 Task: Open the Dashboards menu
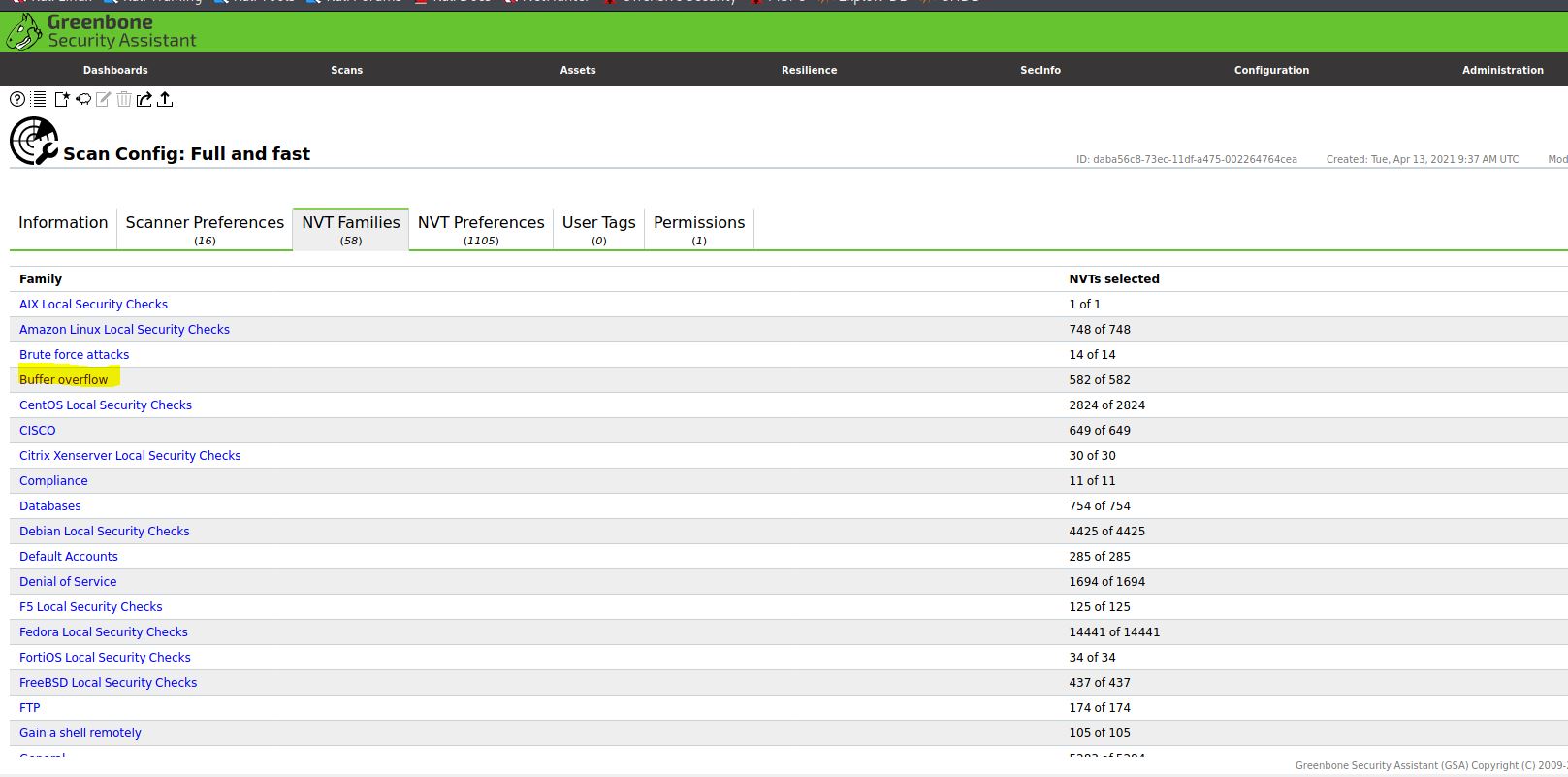(115, 70)
